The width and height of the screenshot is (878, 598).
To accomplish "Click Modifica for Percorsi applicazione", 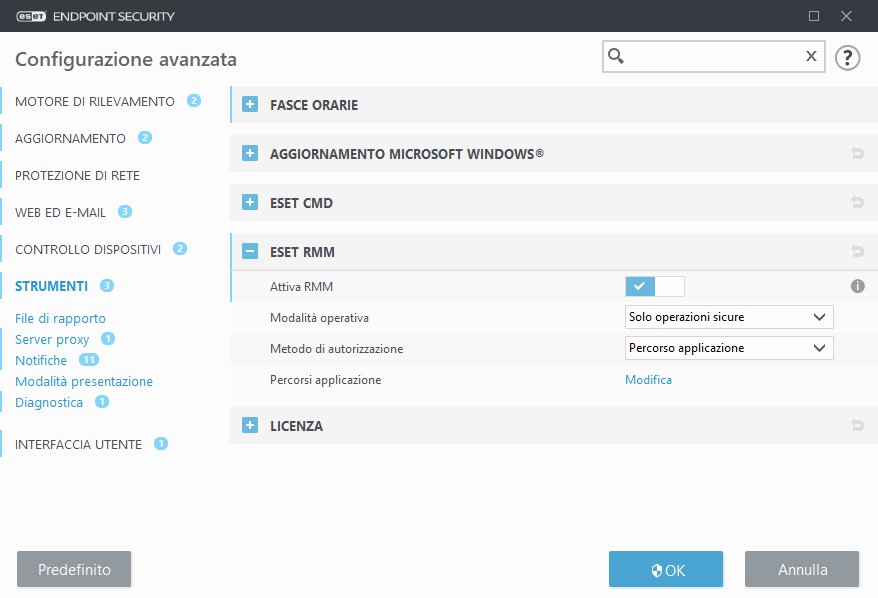I will [x=648, y=380].
